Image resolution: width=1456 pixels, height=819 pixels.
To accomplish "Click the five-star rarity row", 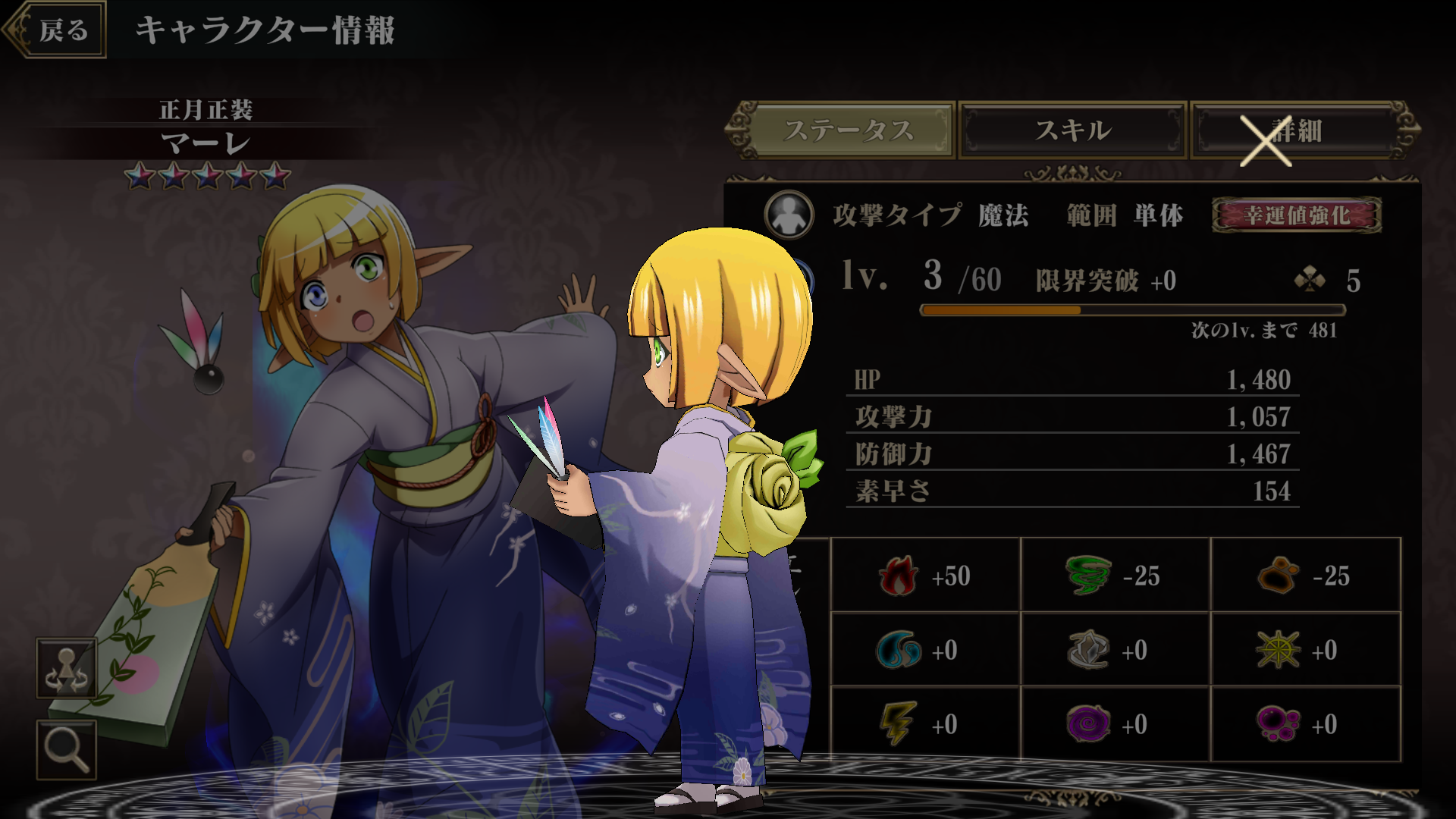I will pos(207,176).
